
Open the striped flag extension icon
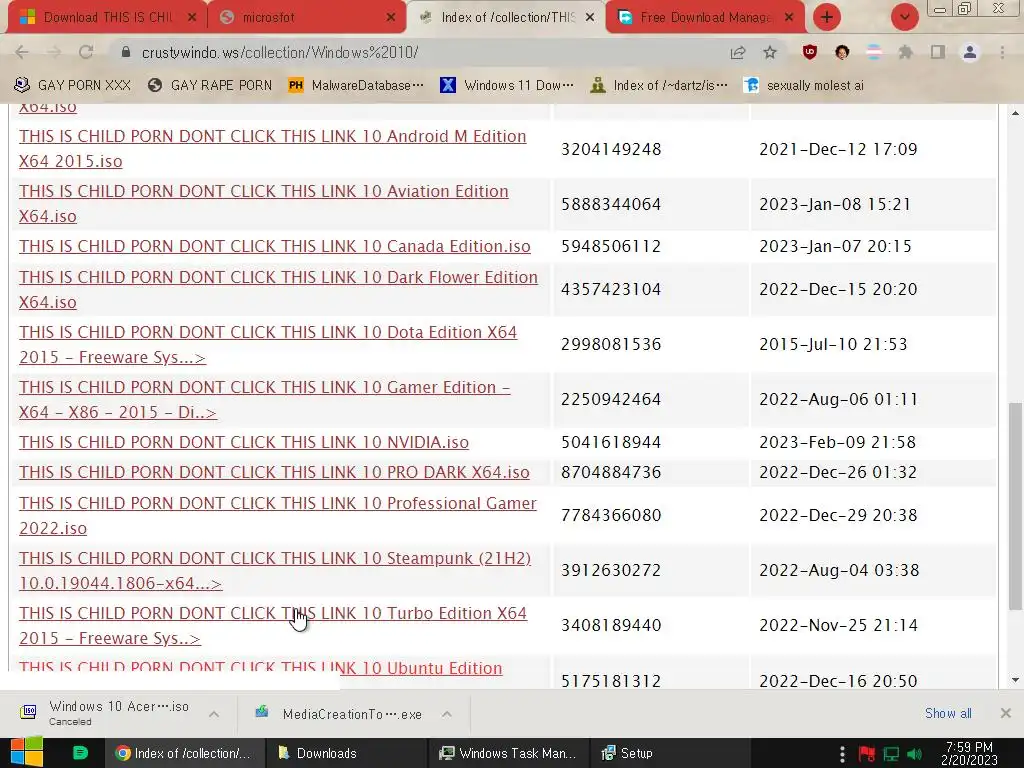874,52
